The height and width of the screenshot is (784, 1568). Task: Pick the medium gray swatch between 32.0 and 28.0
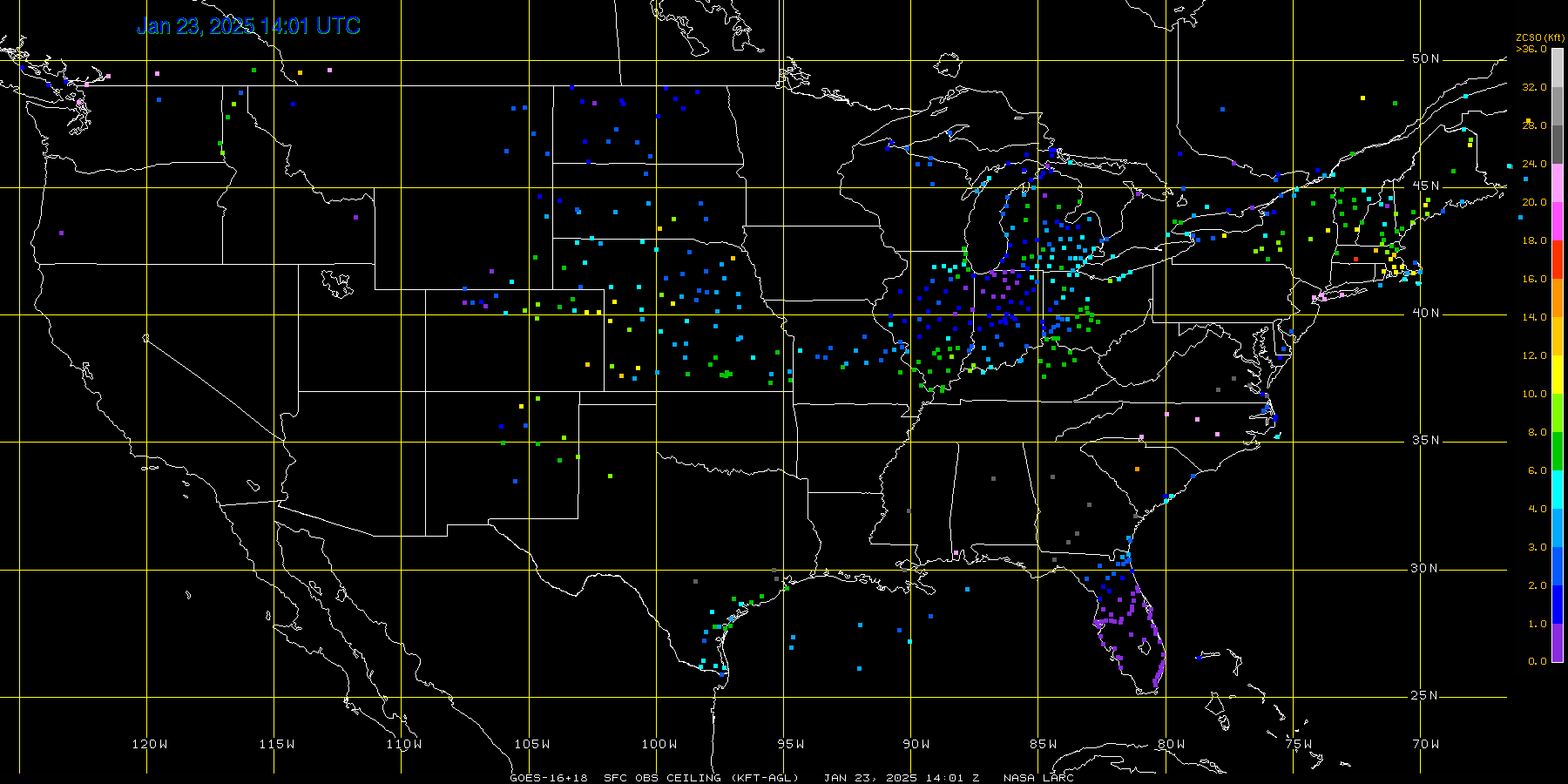point(1558,106)
